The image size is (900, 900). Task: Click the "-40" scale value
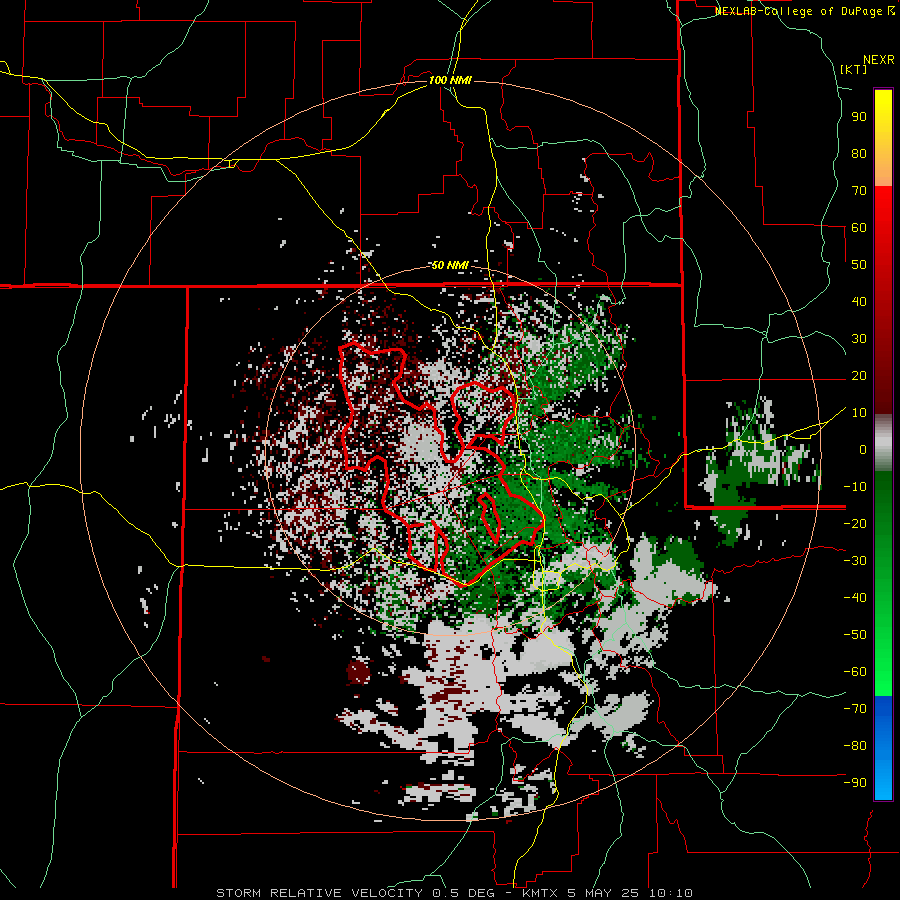[855, 598]
